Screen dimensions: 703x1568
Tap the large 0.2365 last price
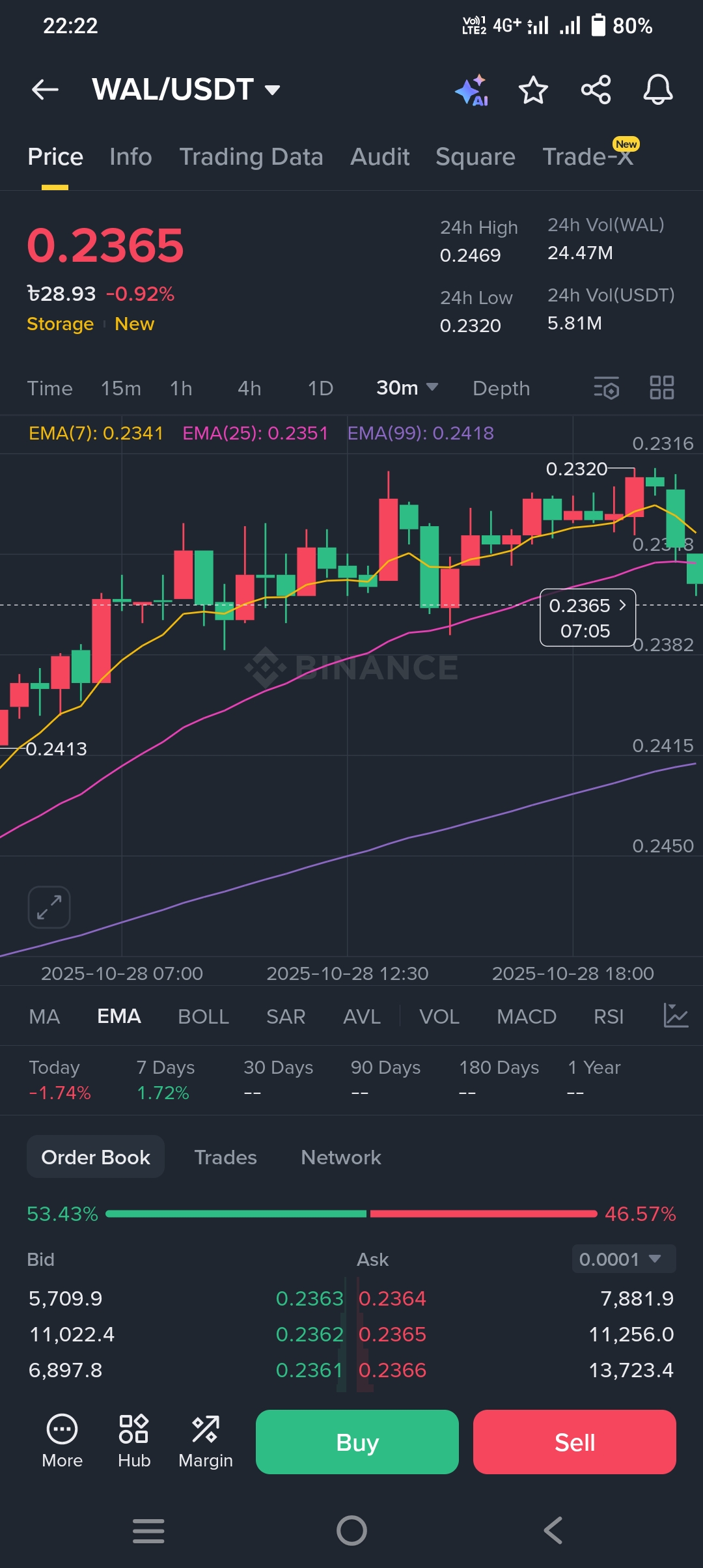[x=105, y=245]
